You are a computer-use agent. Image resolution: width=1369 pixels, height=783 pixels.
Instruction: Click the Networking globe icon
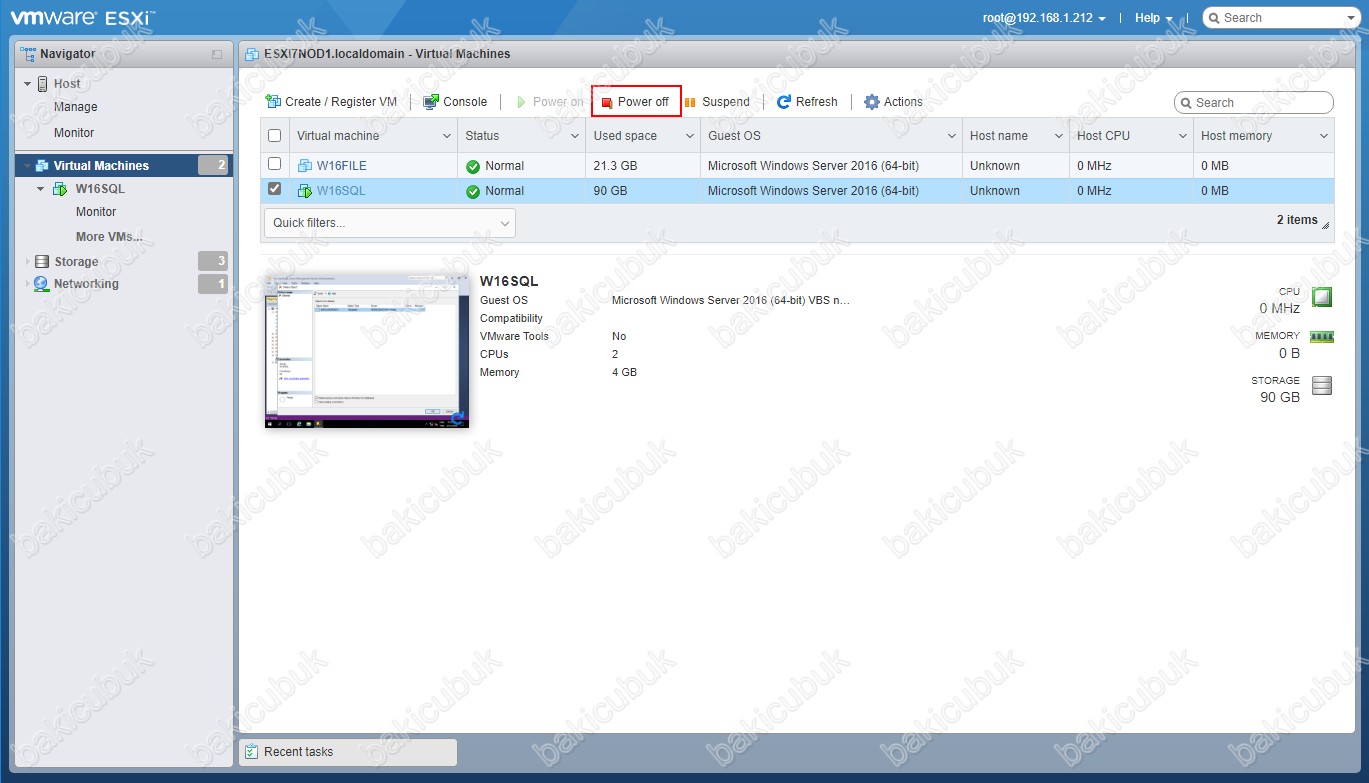41,284
